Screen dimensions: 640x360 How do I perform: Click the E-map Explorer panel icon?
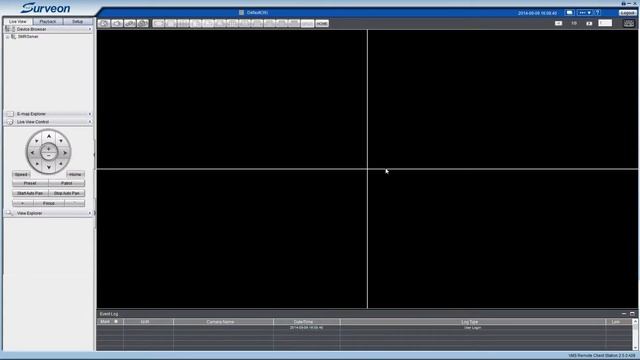pos(10,114)
